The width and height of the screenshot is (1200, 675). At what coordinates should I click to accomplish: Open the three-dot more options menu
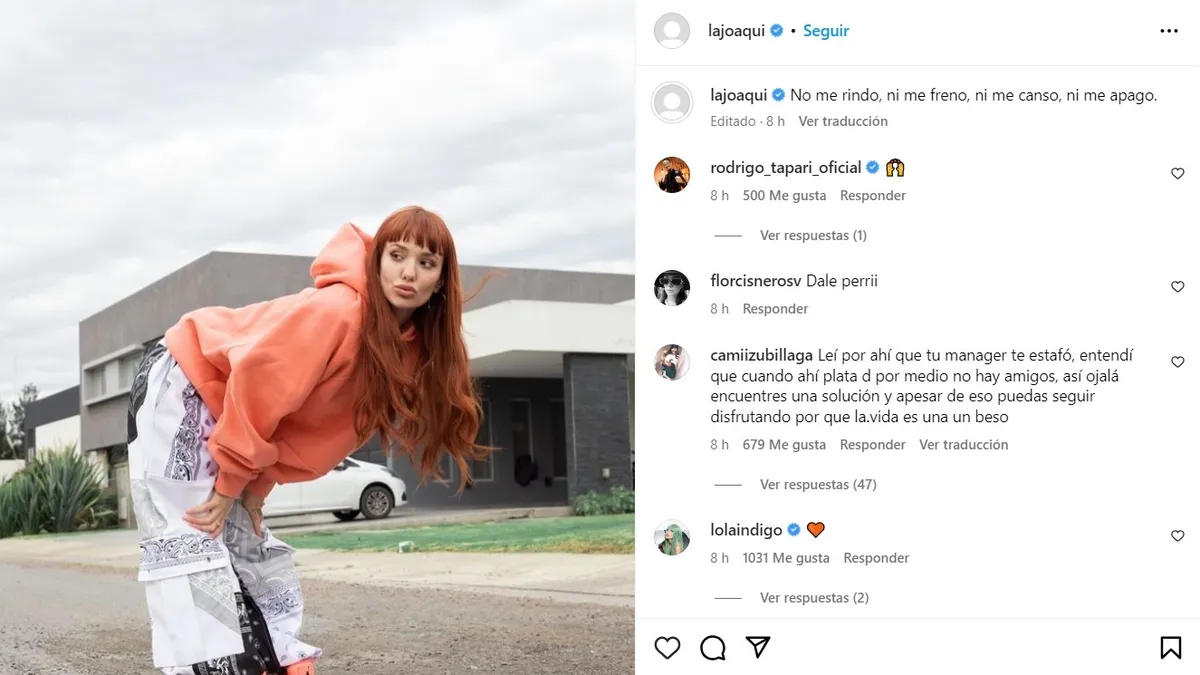click(x=1169, y=31)
